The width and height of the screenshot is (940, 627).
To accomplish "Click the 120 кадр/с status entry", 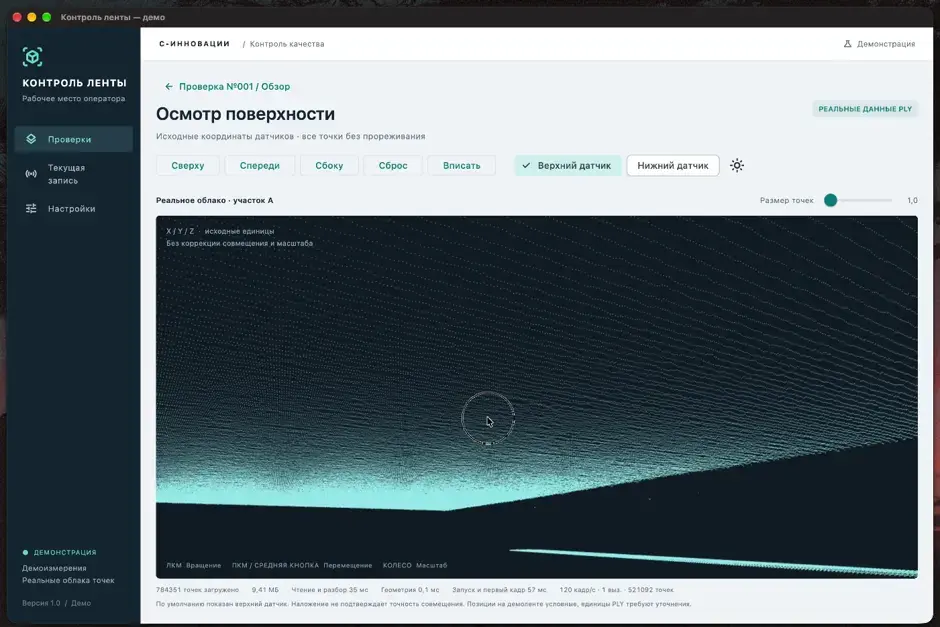I will (x=577, y=590).
